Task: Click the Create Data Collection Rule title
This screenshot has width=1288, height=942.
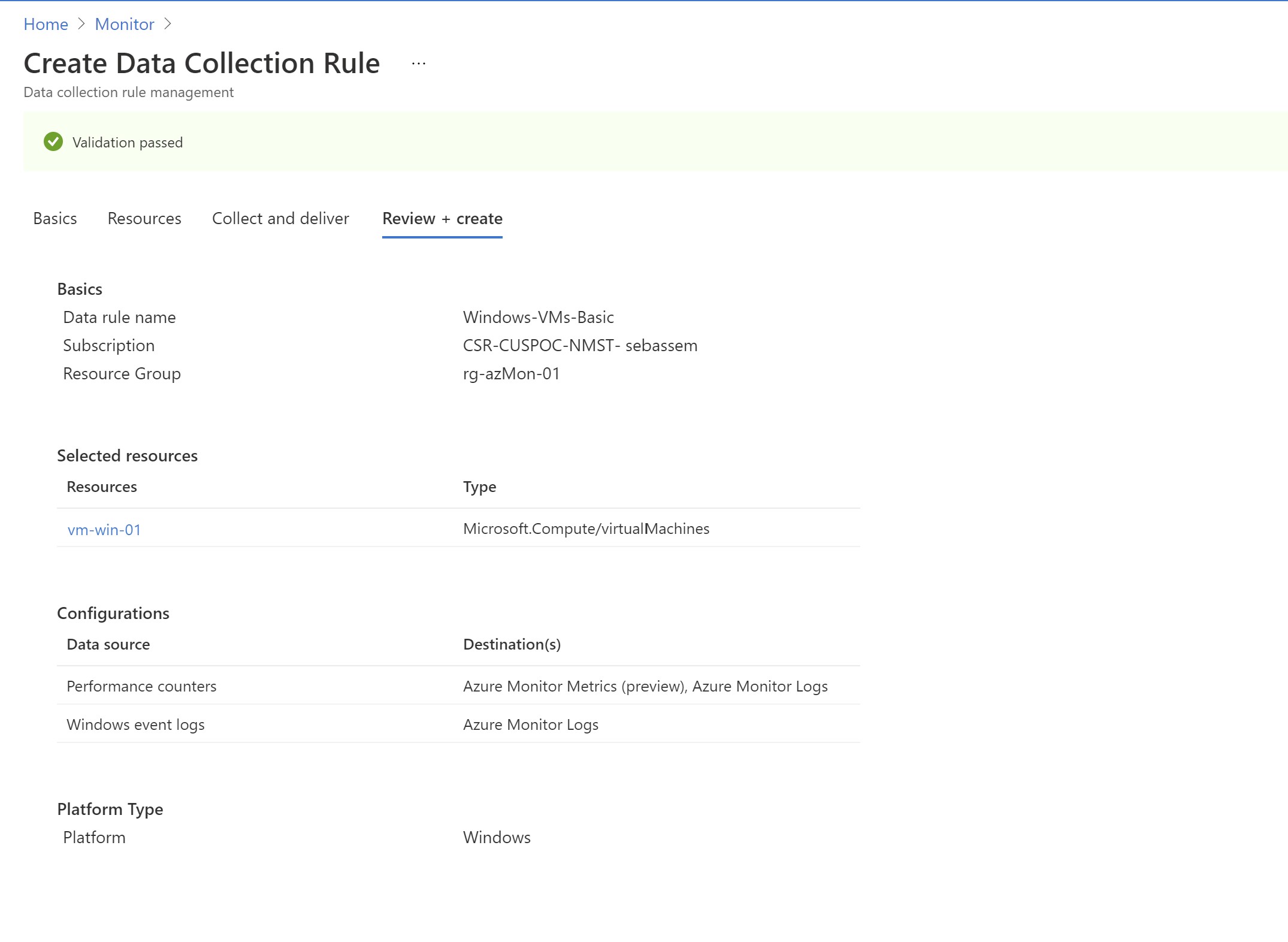Action: (x=202, y=63)
